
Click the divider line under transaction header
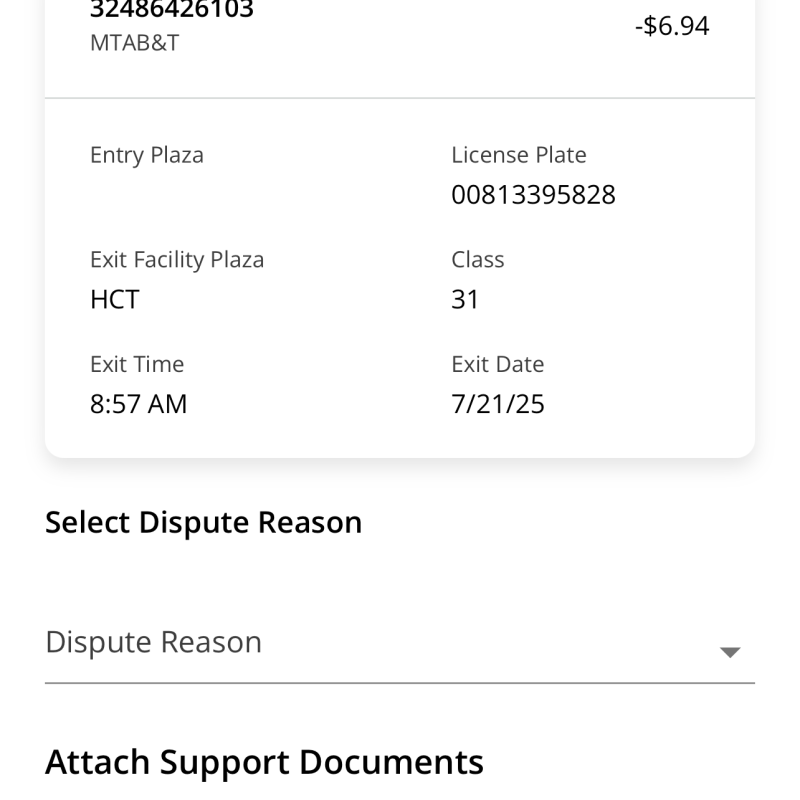point(400,98)
